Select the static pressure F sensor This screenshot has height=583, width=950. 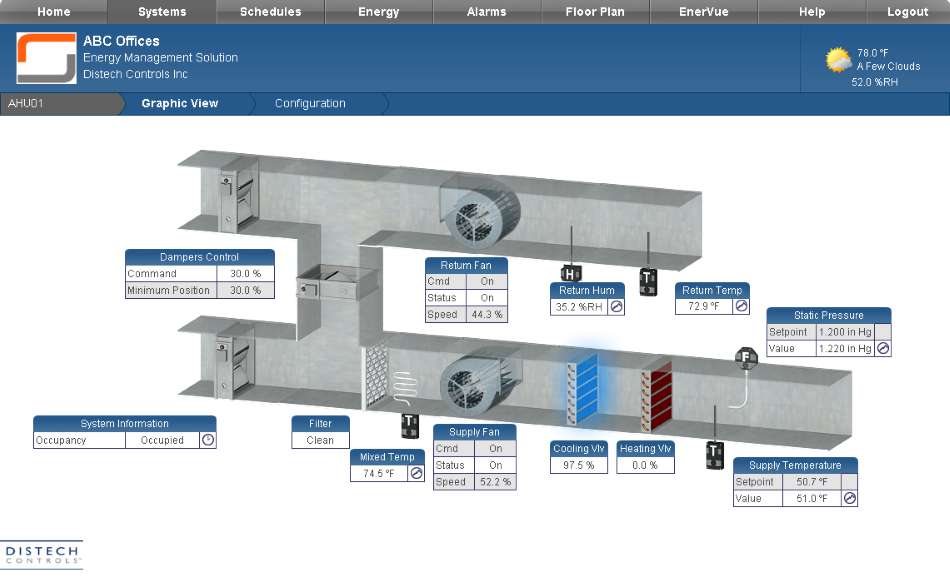pyautogui.click(x=745, y=356)
